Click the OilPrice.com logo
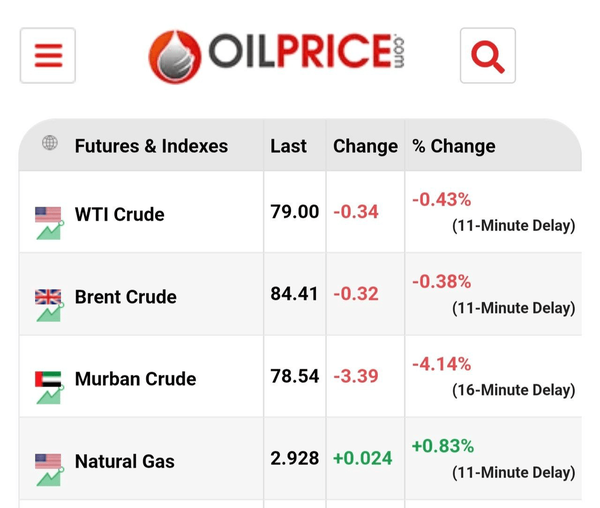600x508 pixels. click(276, 57)
